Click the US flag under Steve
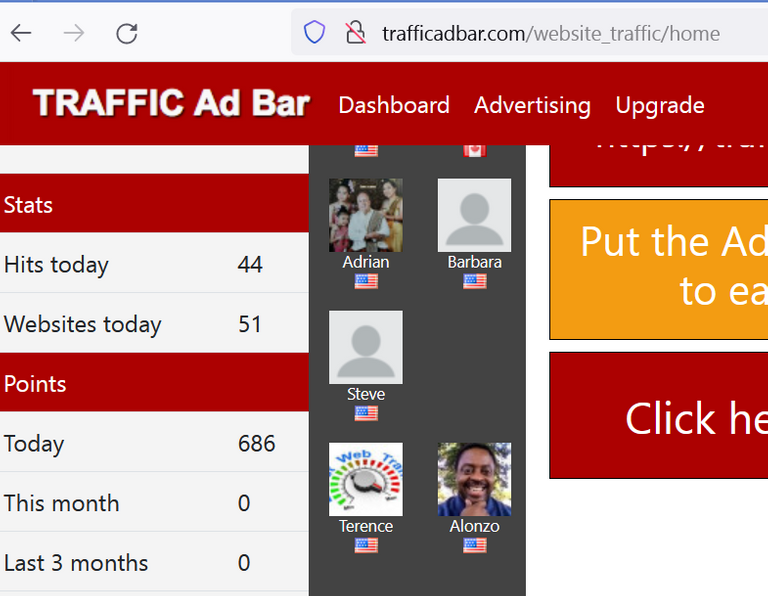The image size is (768, 596). (366, 413)
